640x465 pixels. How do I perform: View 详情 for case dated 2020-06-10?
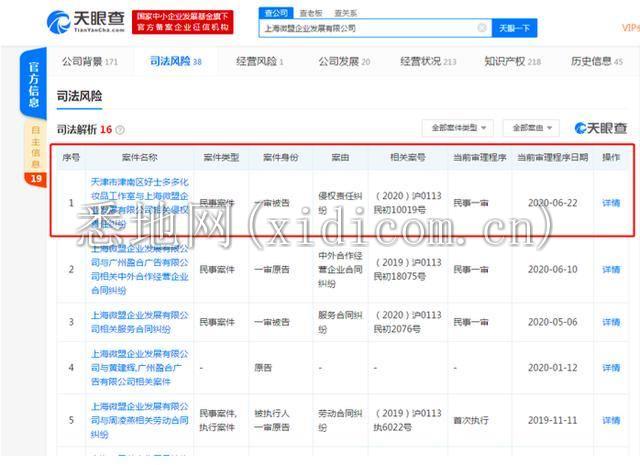[x=611, y=269]
